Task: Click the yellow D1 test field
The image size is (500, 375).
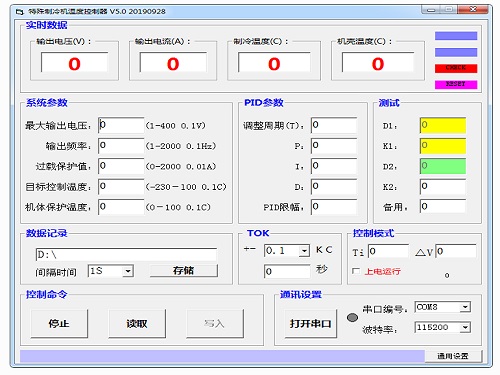Action: [x=442, y=125]
